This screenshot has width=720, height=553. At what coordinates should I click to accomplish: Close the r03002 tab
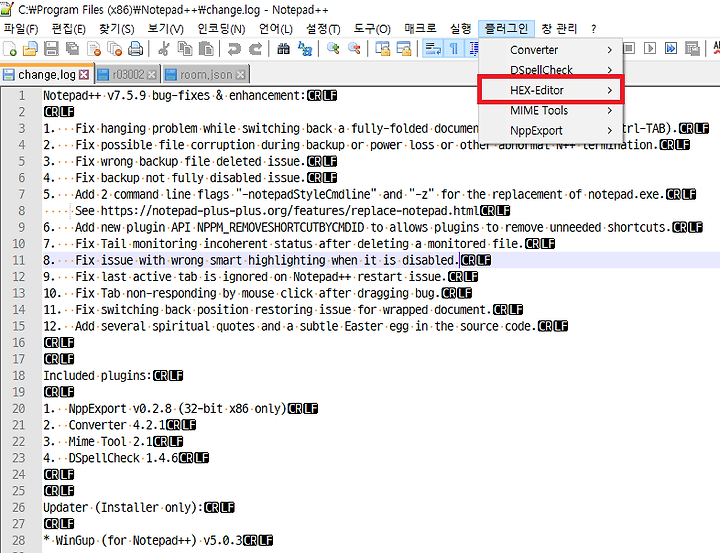coord(152,74)
